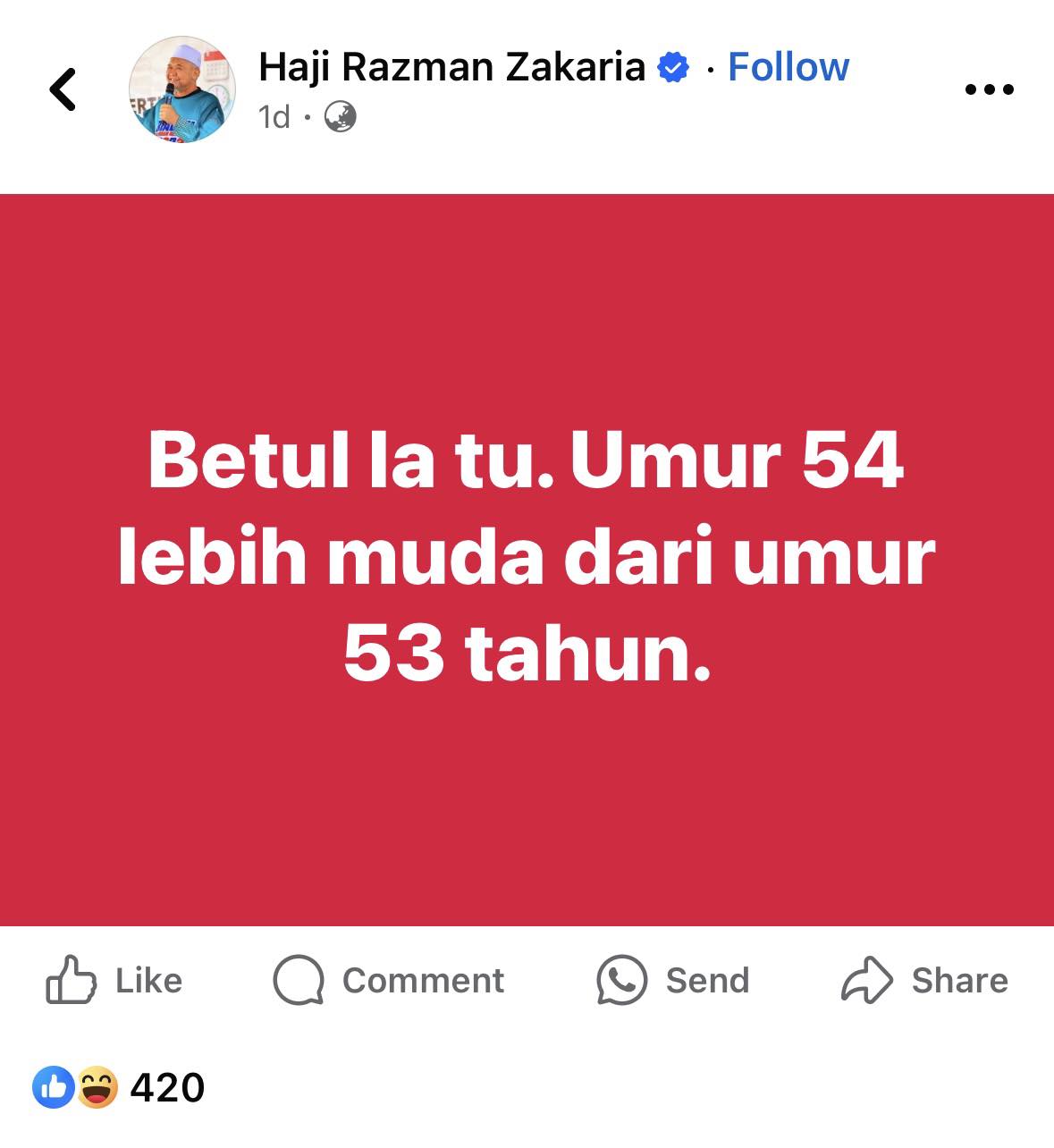
Task: Click the Share arrow icon
Action: pyautogui.click(x=867, y=980)
